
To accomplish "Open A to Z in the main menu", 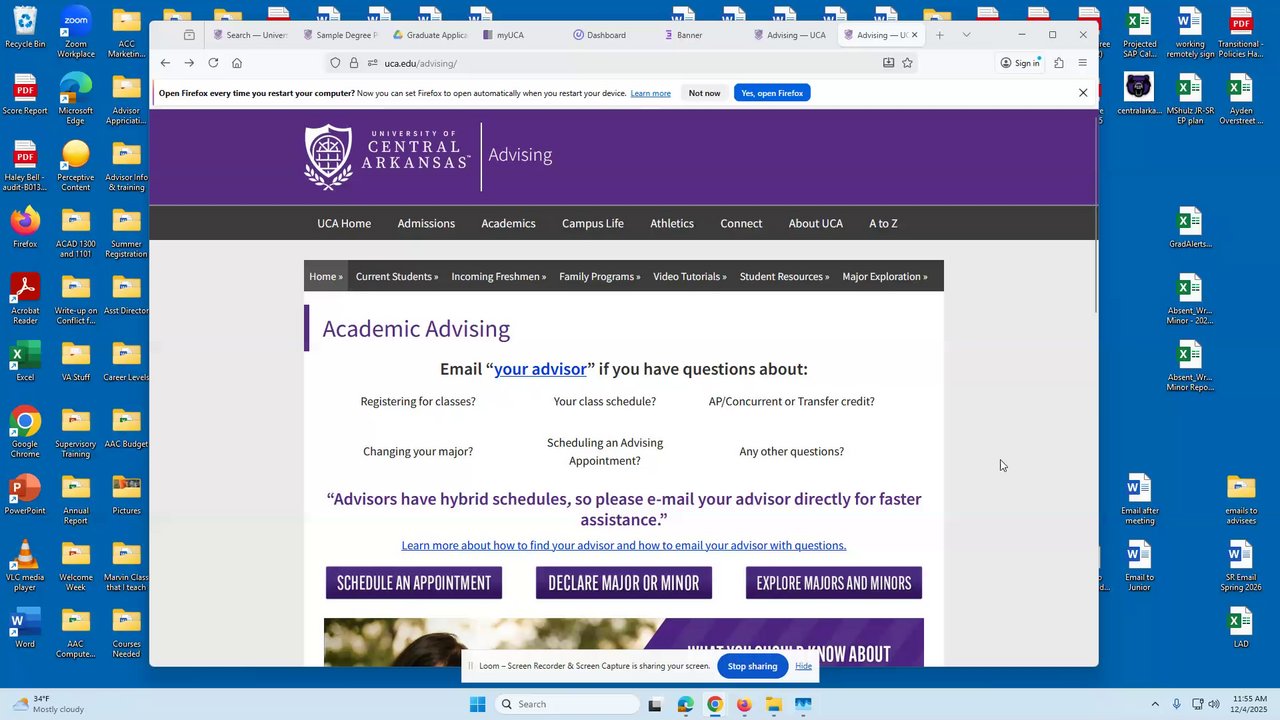I will (883, 223).
